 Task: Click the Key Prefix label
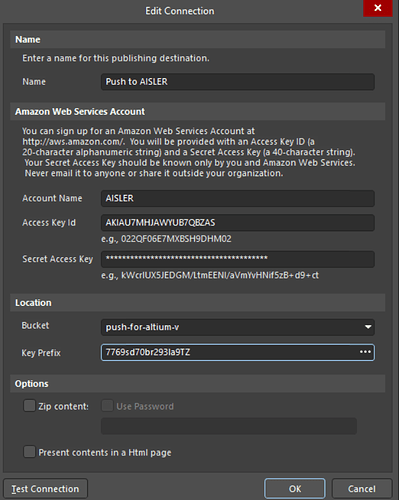pos(41,353)
